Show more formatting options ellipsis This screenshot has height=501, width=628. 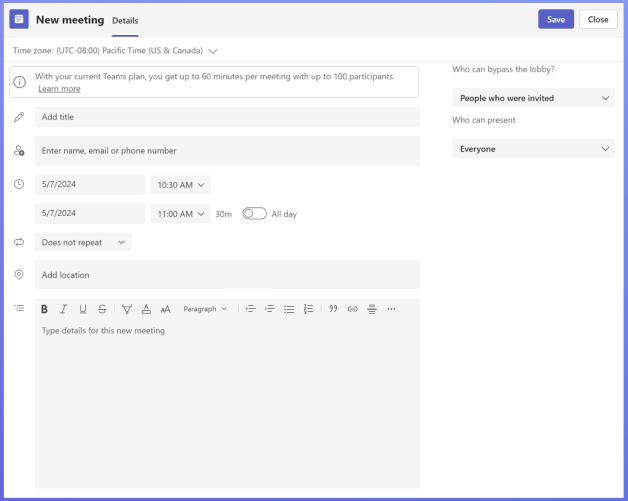click(x=391, y=309)
